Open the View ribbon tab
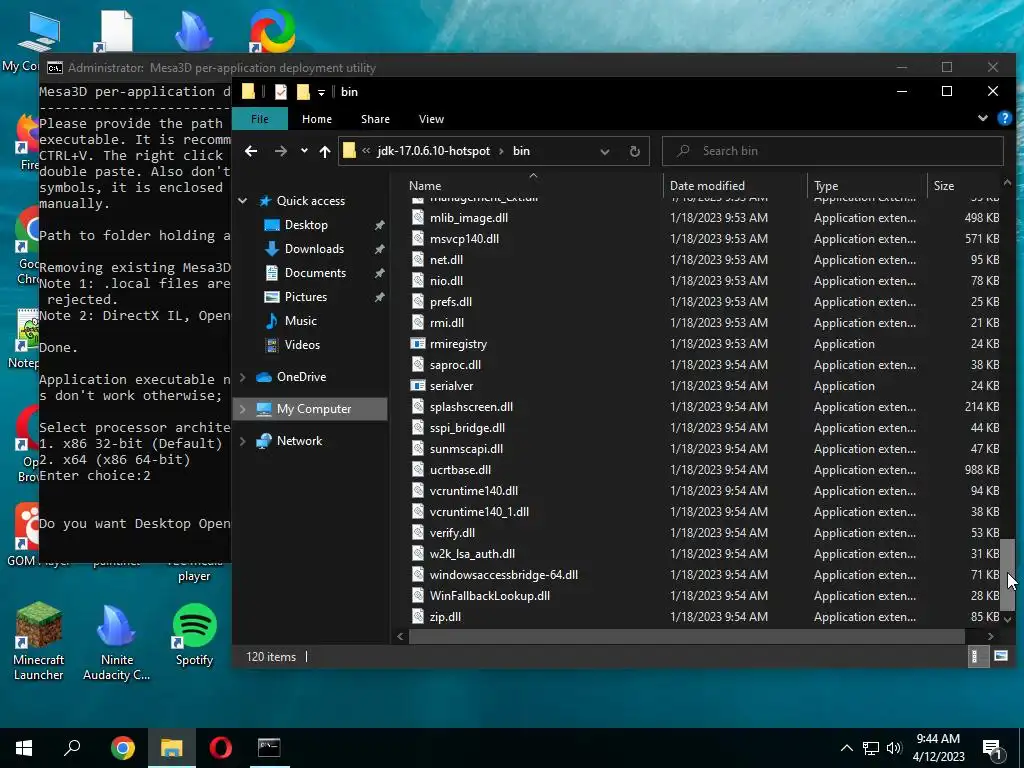1024x768 pixels. click(431, 119)
